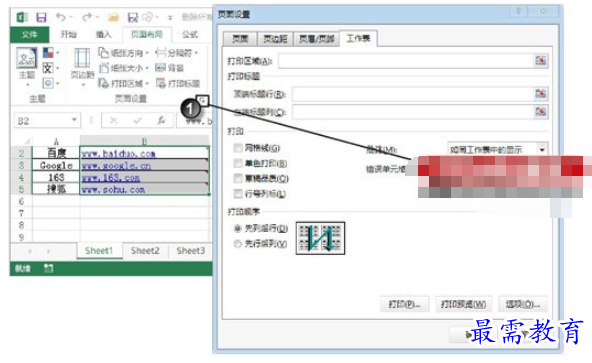This screenshot has height=363, width=592.
Task: Select the 先列后行(D) radio button
Action: point(237,229)
